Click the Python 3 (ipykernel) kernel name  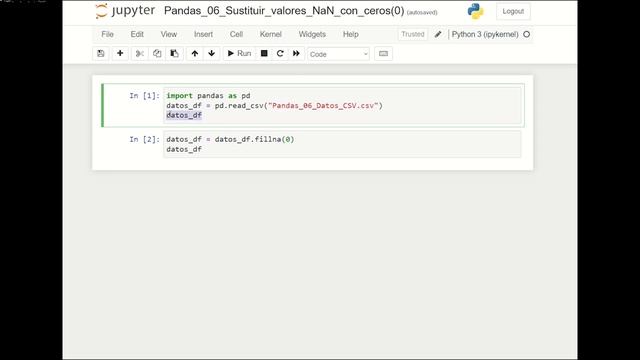[x=485, y=34]
